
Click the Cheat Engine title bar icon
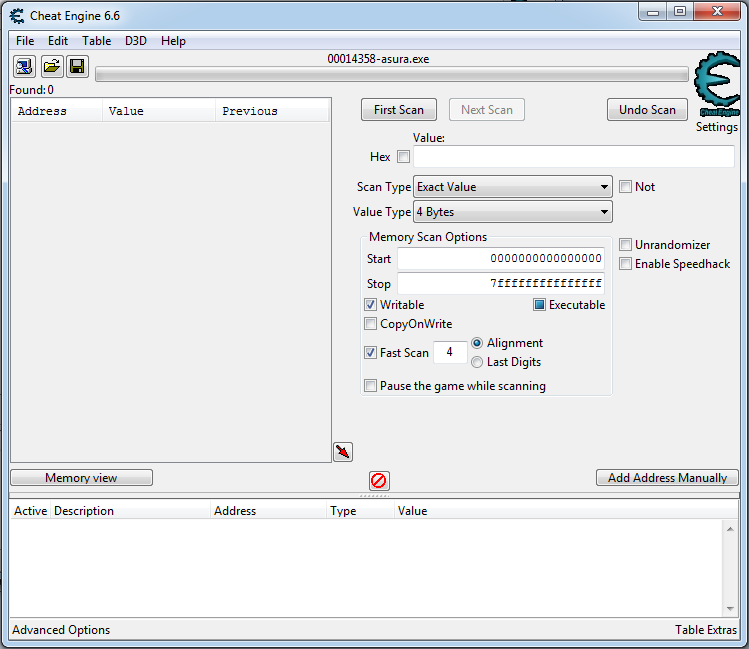17,16
